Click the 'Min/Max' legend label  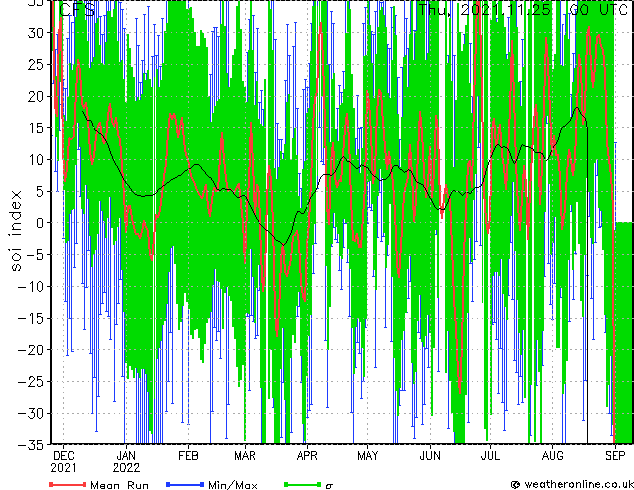(233, 485)
